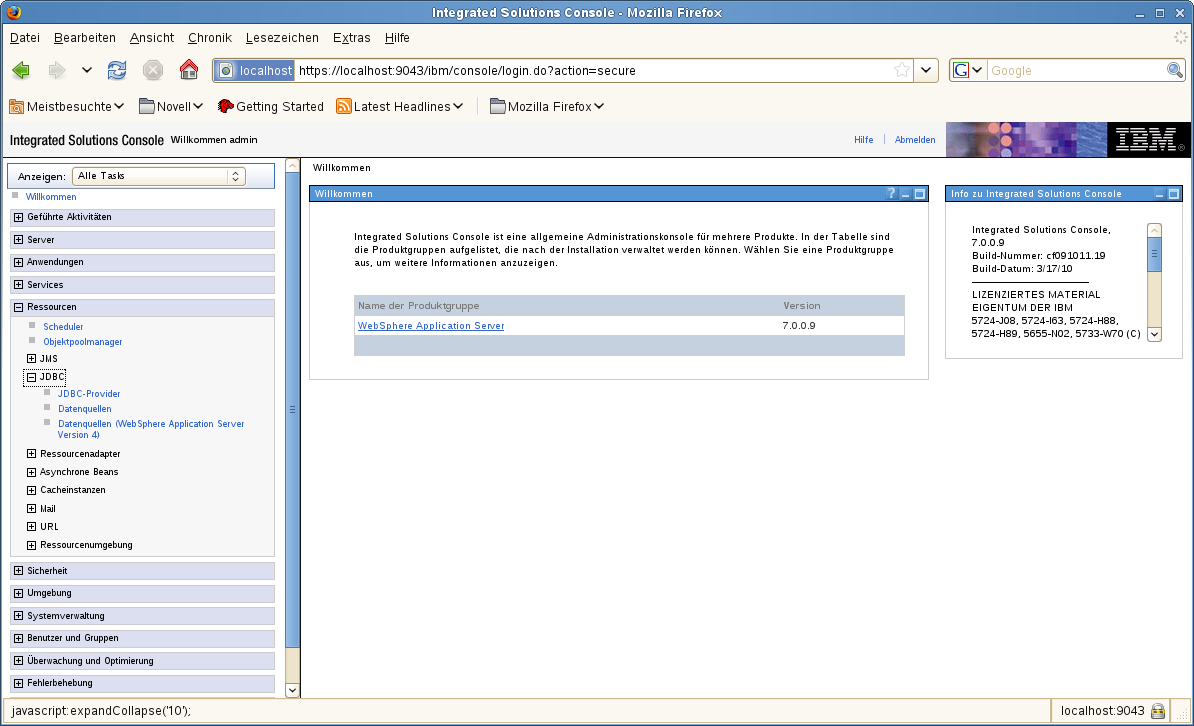1194x726 pixels.
Task: Minimize the Willkommen portlet
Action: [x=905, y=194]
